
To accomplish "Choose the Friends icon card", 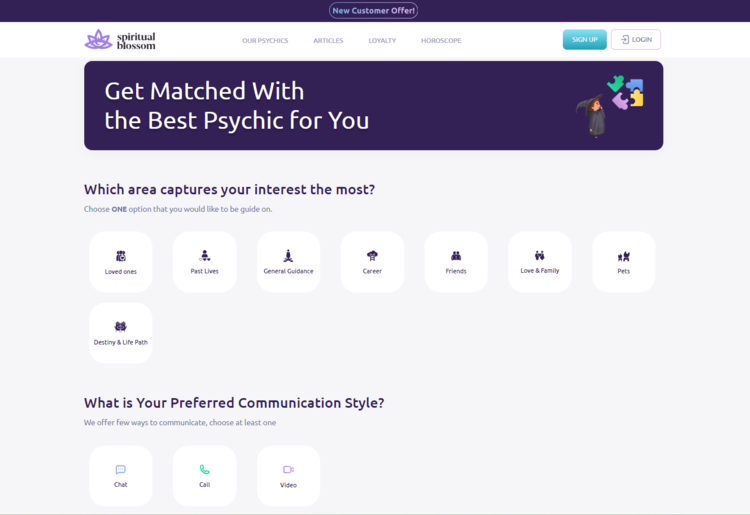I will pyautogui.click(x=456, y=256).
